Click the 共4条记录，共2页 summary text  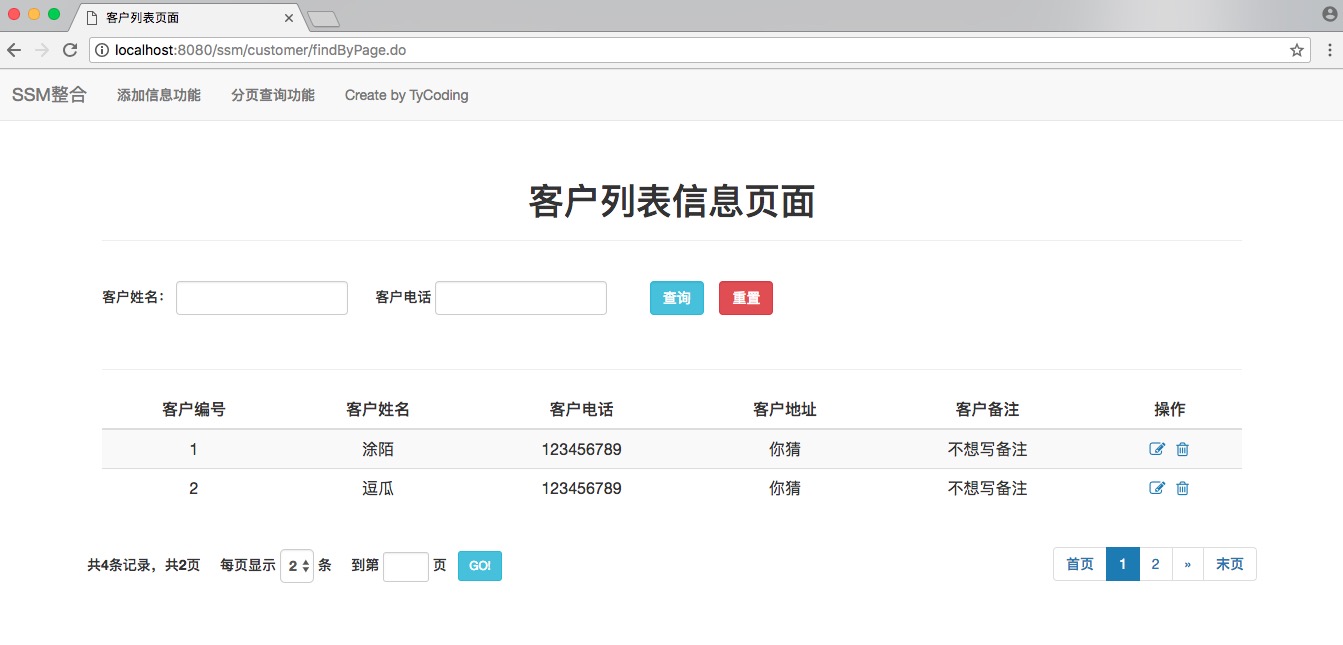tap(144, 565)
